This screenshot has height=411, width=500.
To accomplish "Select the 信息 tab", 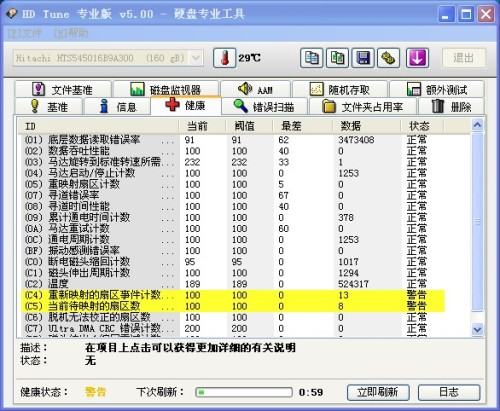I will click(x=117, y=107).
